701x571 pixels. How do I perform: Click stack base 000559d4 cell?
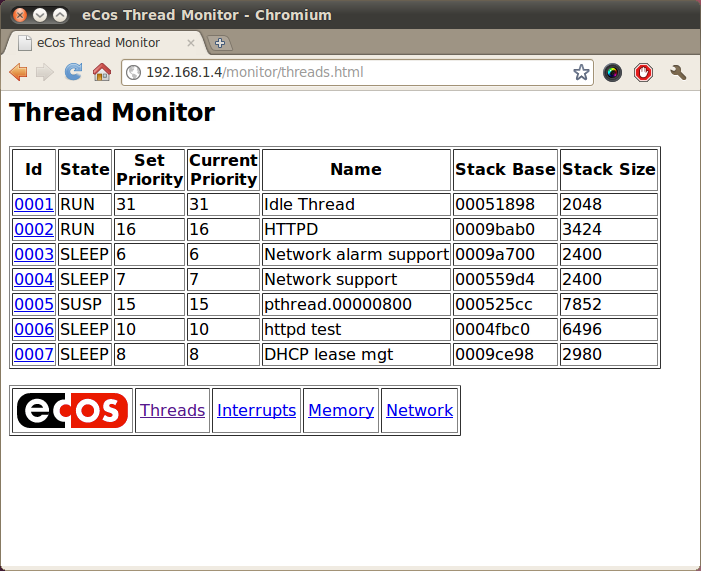(506, 279)
